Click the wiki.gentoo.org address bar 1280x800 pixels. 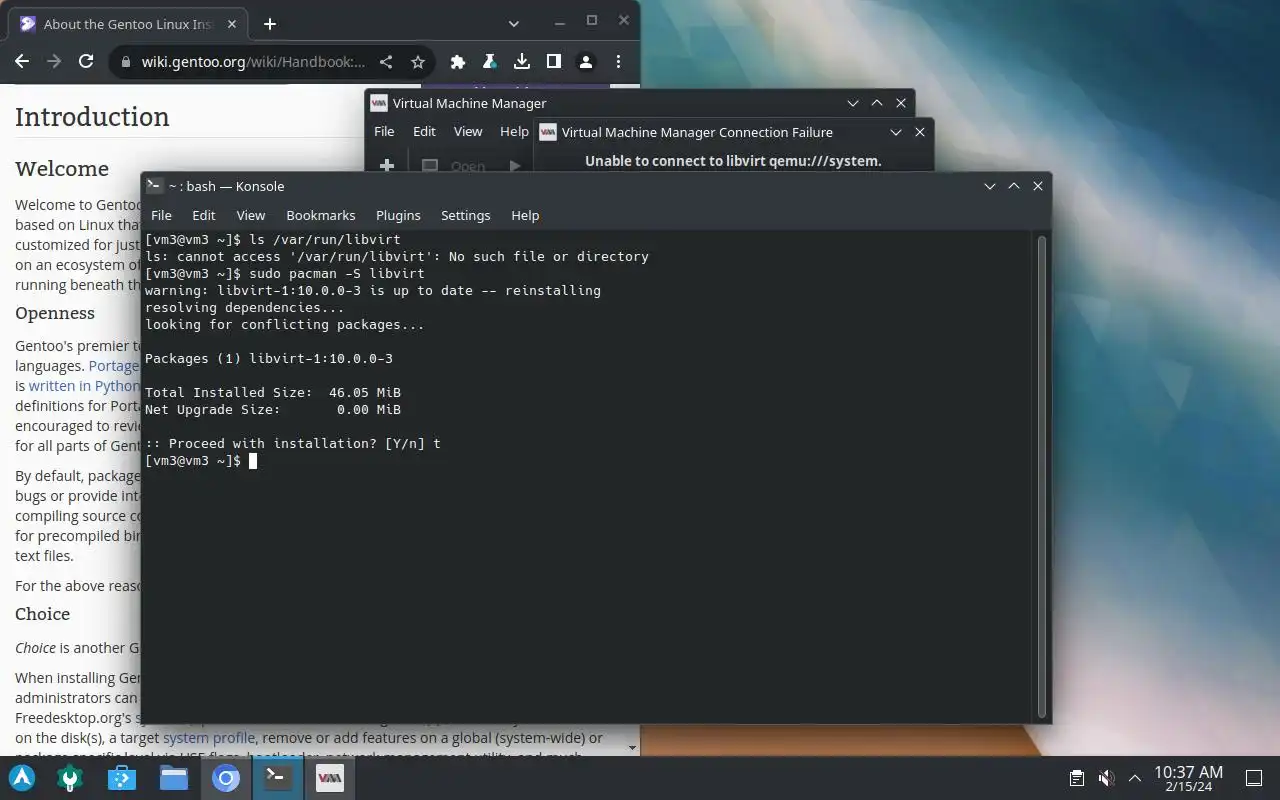(254, 62)
